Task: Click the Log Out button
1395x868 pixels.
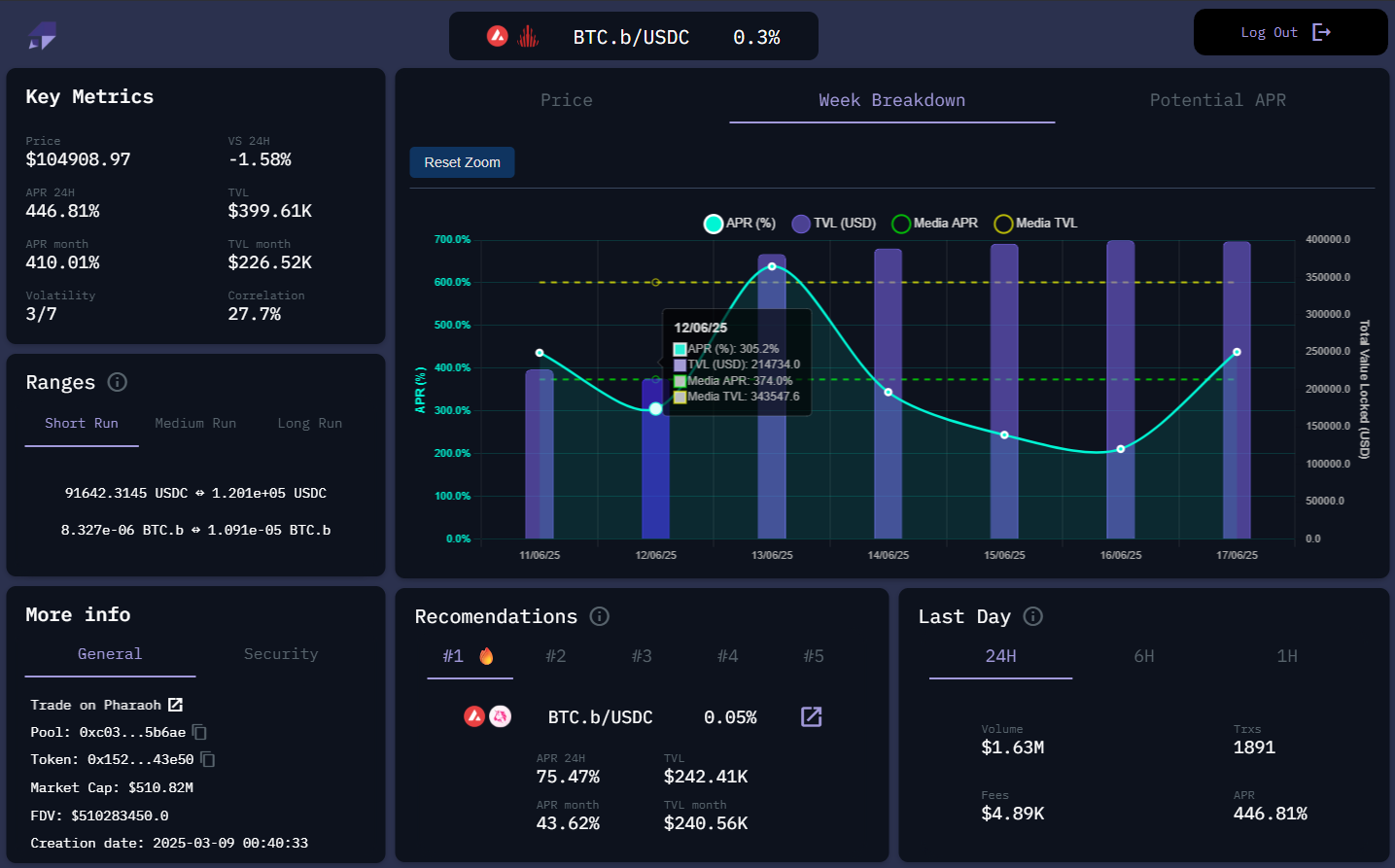Action: pyautogui.click(x=1290, y=31)
